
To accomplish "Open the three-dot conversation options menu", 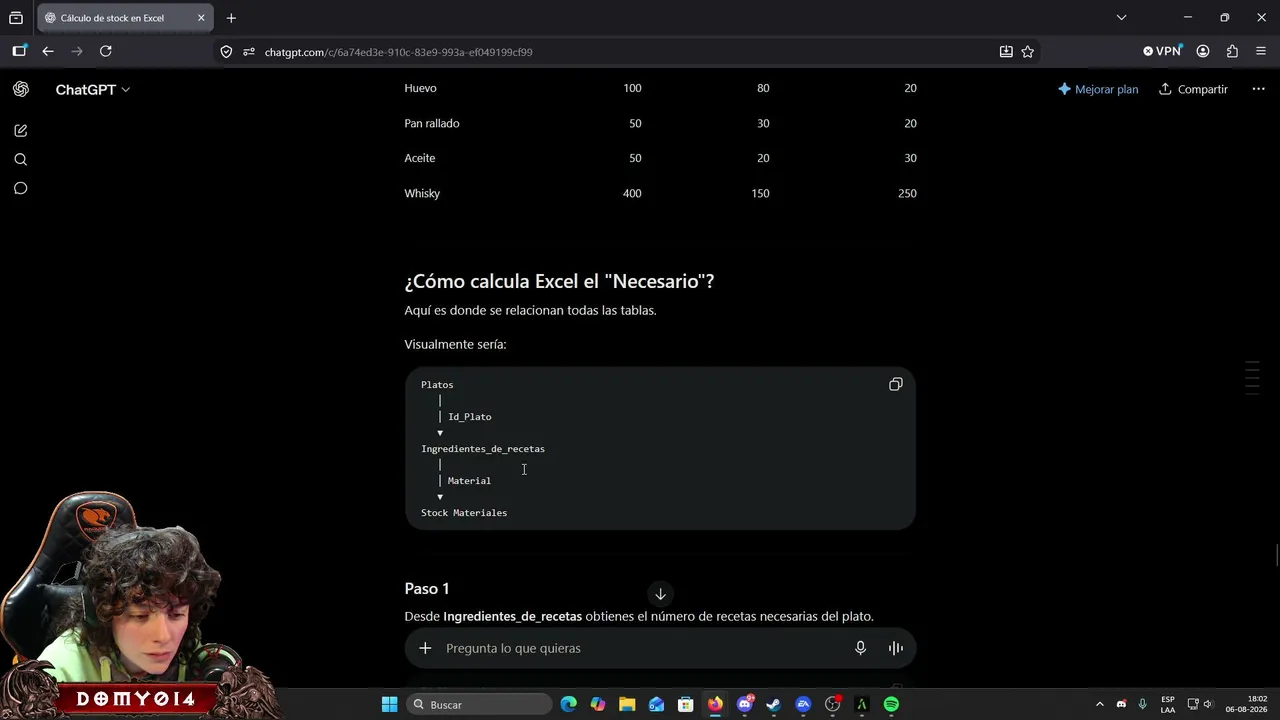I will (1258, 89).
